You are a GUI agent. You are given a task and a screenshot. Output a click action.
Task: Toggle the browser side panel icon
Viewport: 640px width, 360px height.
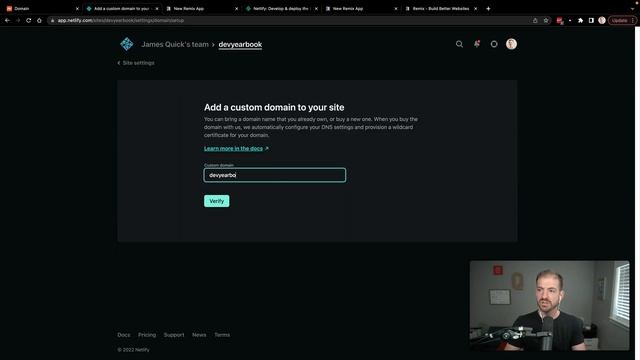point(591,20)
